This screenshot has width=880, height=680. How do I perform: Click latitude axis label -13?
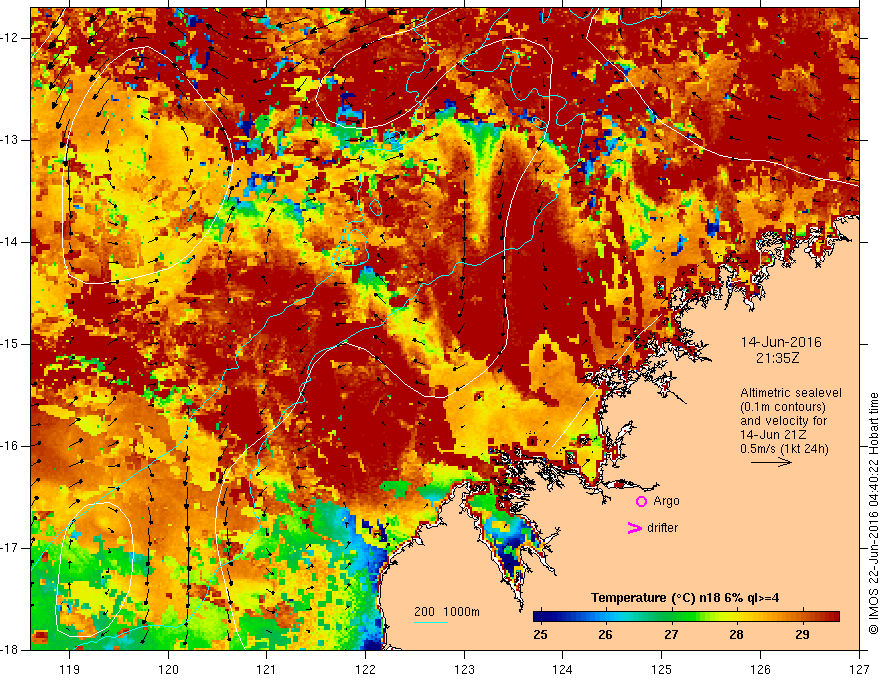(x=10, y=140)
